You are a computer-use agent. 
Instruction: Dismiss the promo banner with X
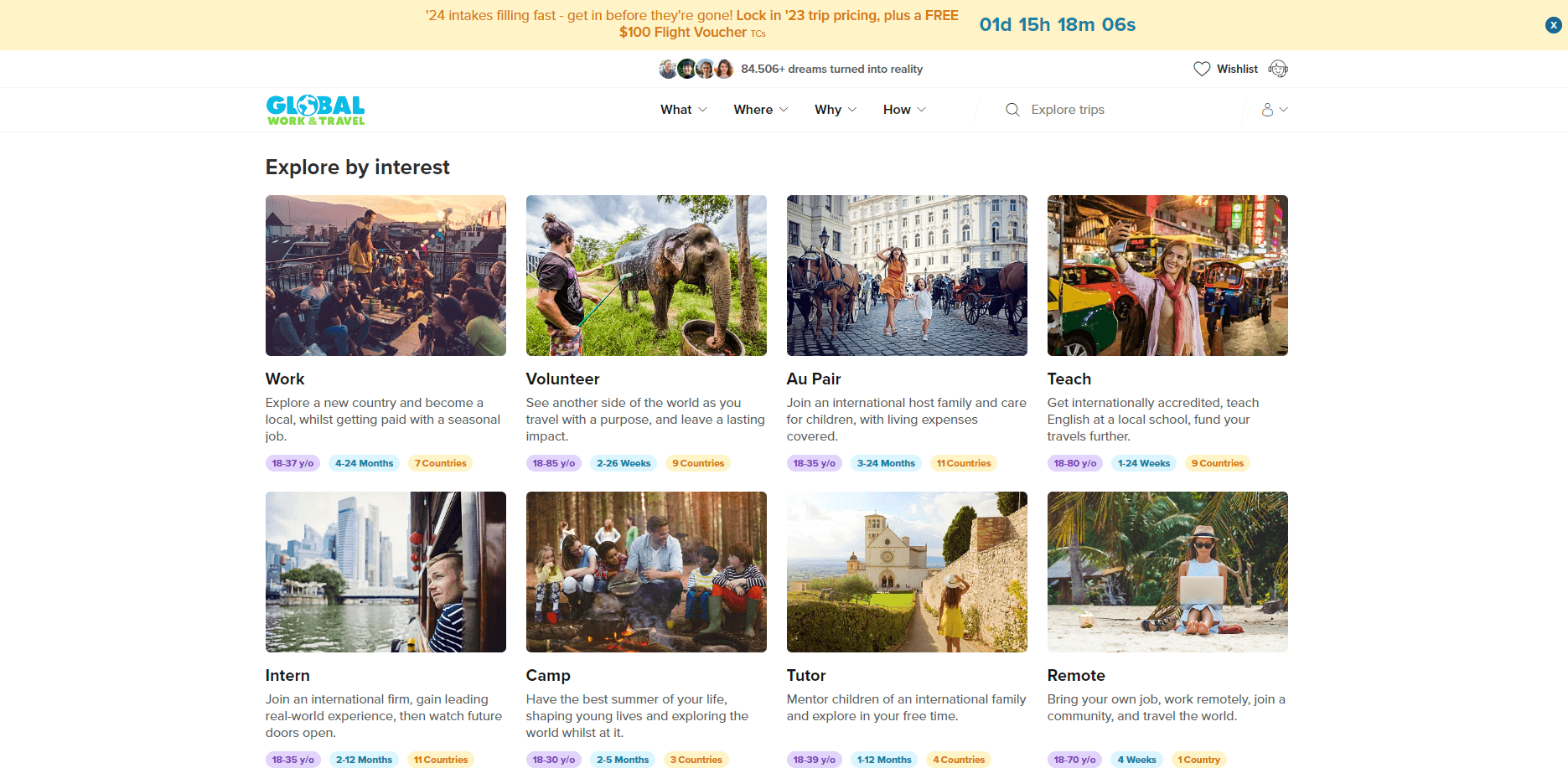(1553, 25)
